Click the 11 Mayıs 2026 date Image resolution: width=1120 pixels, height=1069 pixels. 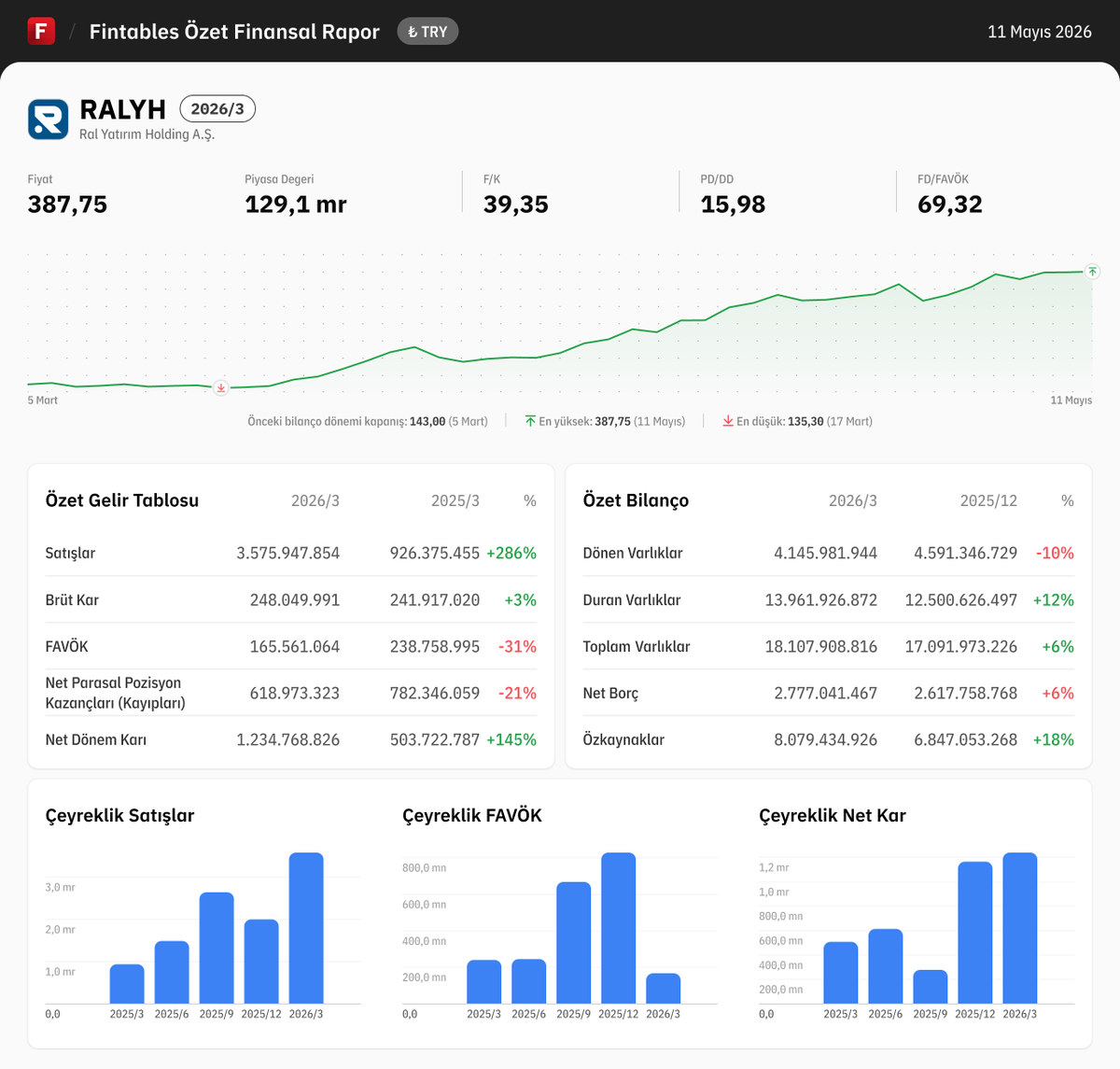1040,32
